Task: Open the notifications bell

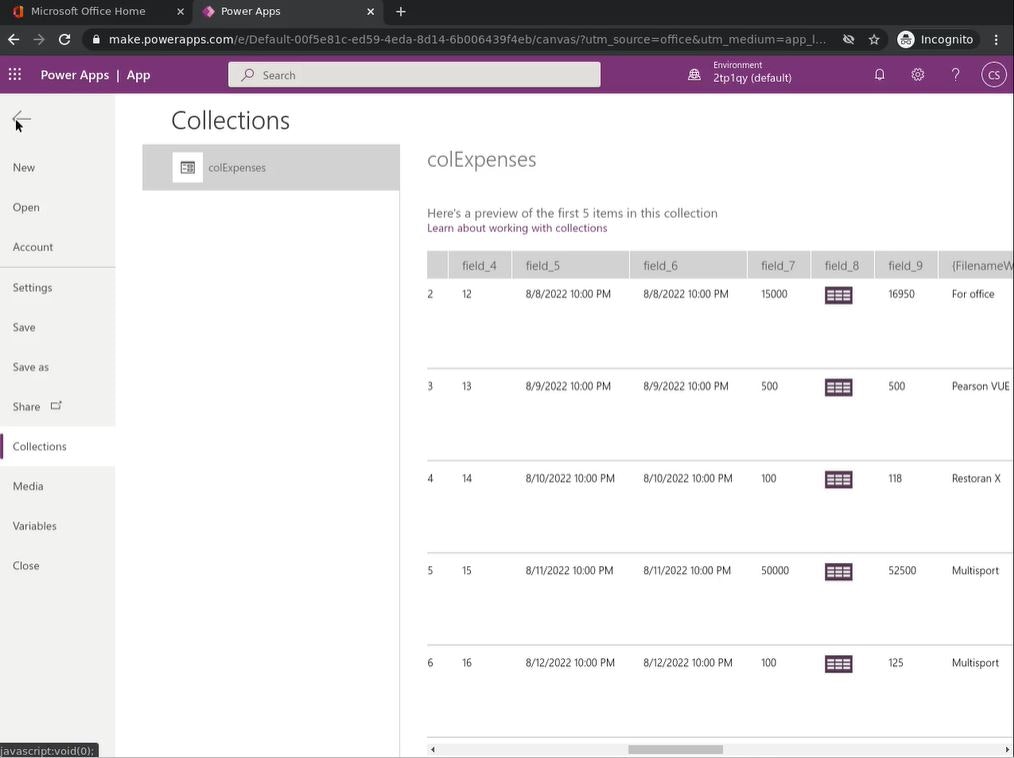Action: pos(879,75)
